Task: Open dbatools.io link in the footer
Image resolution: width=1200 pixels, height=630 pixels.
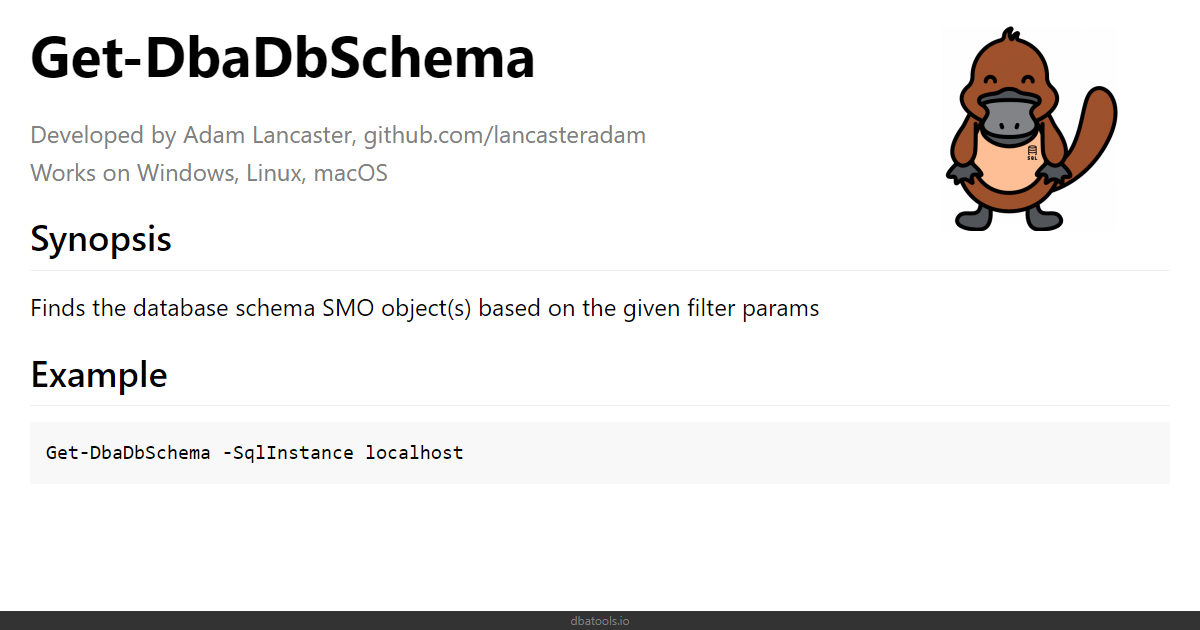Action: (x=600, y=621)
